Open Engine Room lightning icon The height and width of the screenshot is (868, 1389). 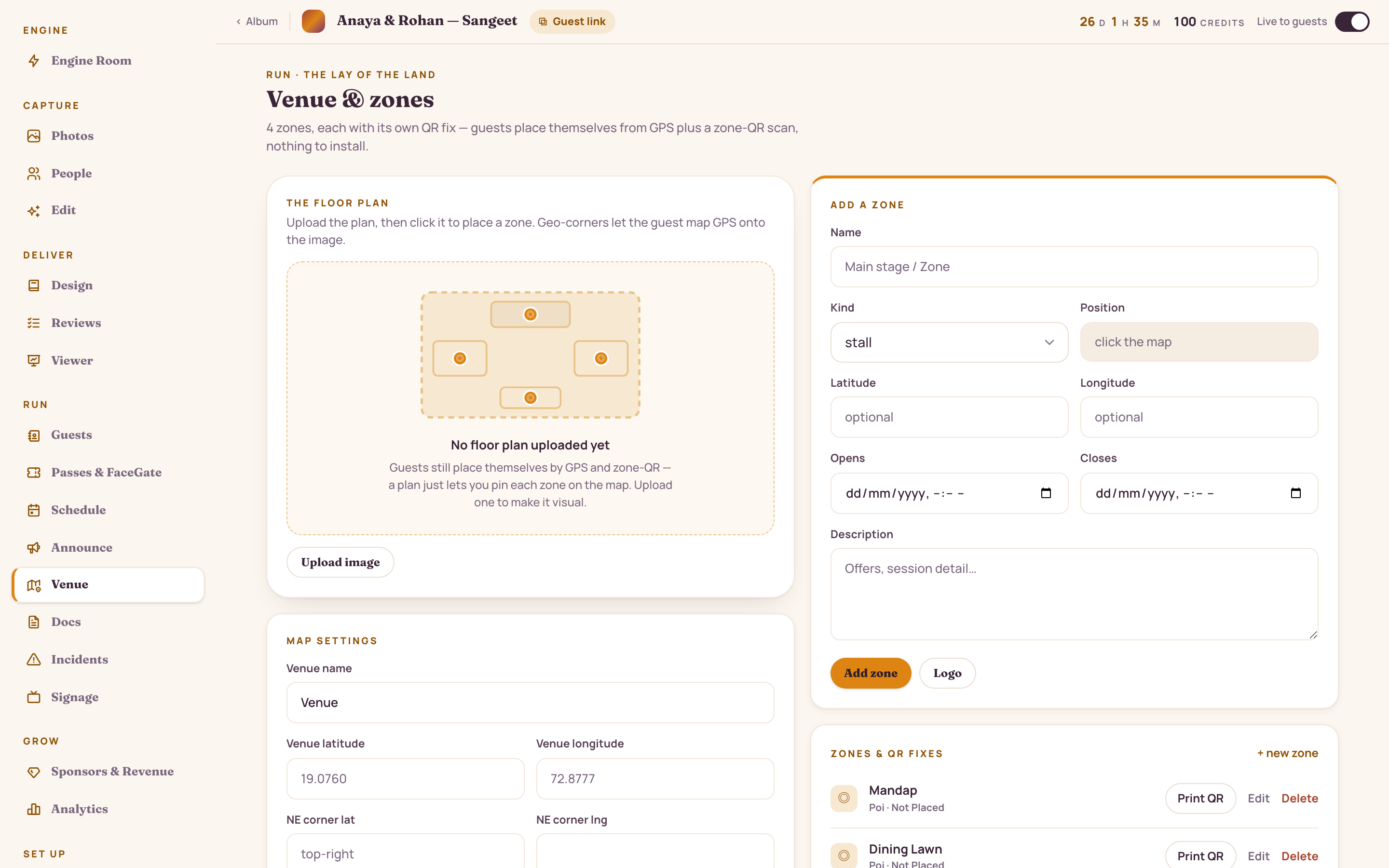[x=34, y=60]
